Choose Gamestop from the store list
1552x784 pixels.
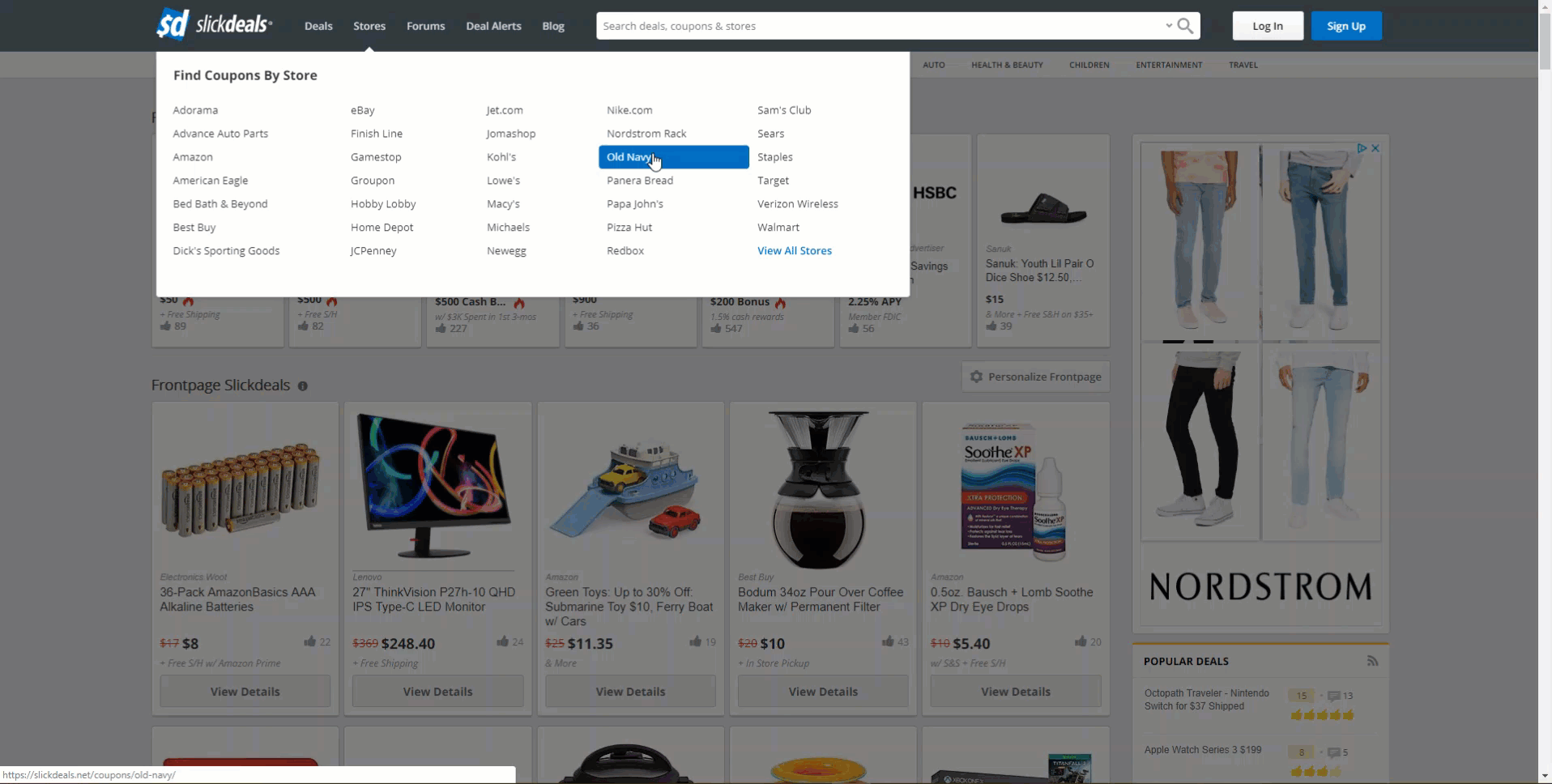[x=376, y=157]
